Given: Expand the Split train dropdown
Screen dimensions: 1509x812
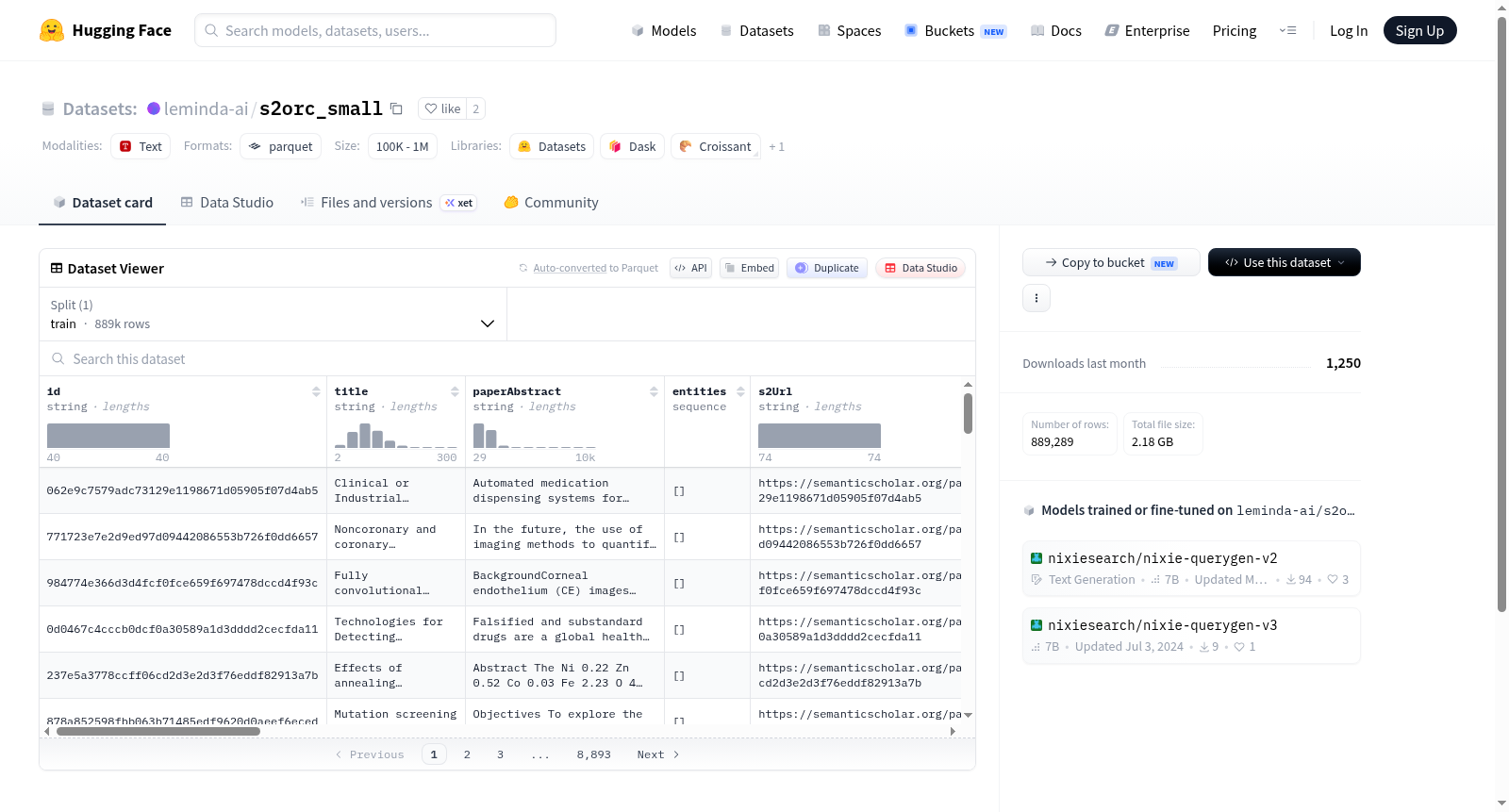Looking at the screenshot, I should (273, 314).
